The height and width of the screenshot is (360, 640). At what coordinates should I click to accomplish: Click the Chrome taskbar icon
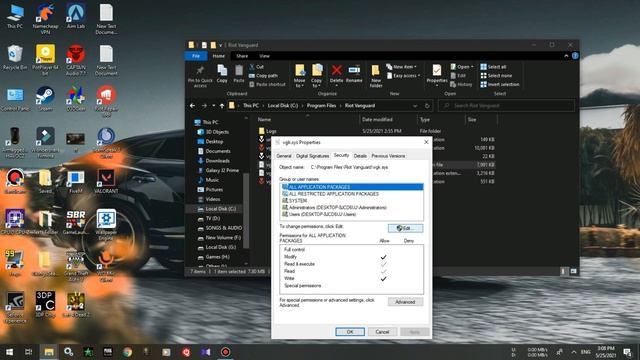coord(127,352)
